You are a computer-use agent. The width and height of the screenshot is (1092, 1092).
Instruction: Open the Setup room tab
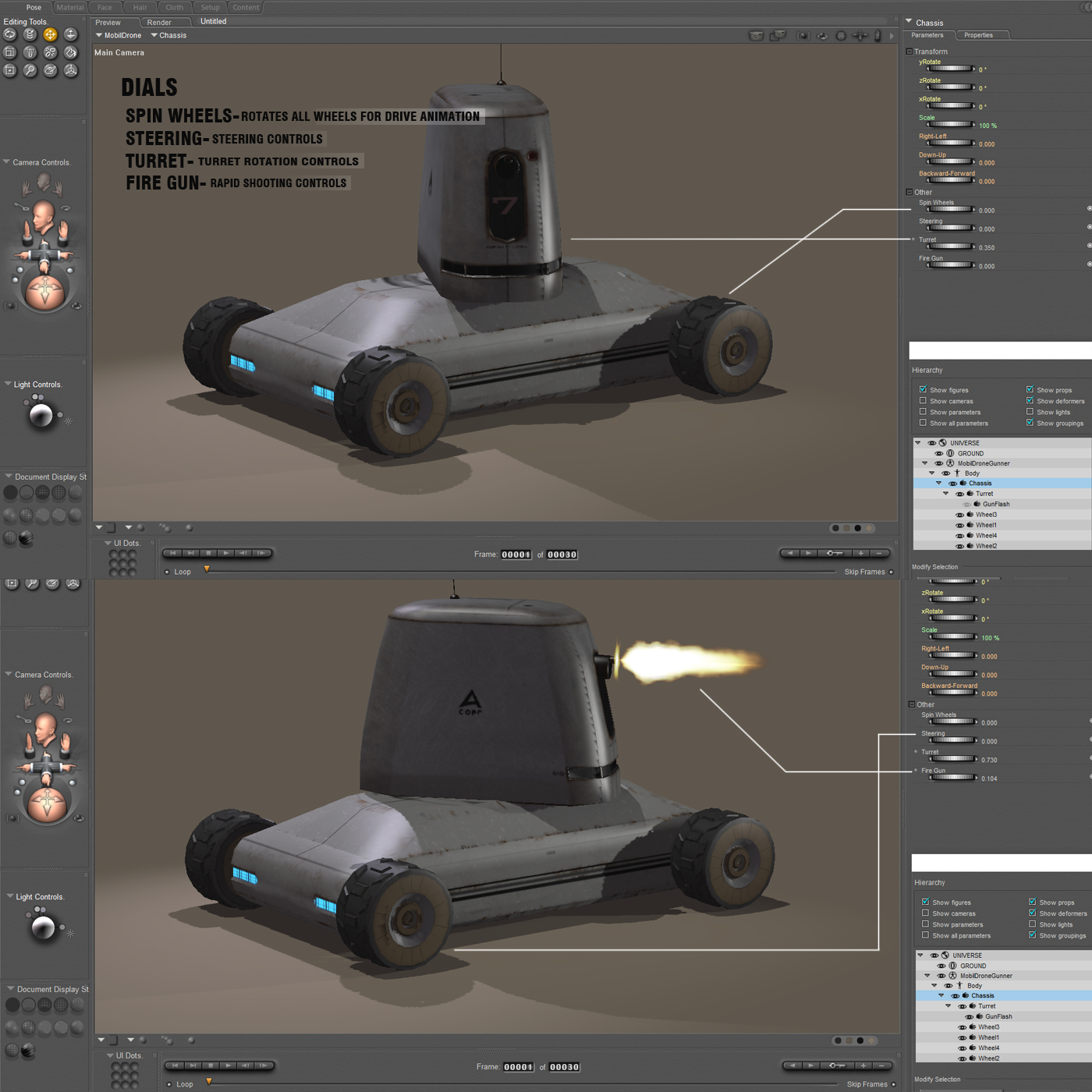[x=210, y=7]
